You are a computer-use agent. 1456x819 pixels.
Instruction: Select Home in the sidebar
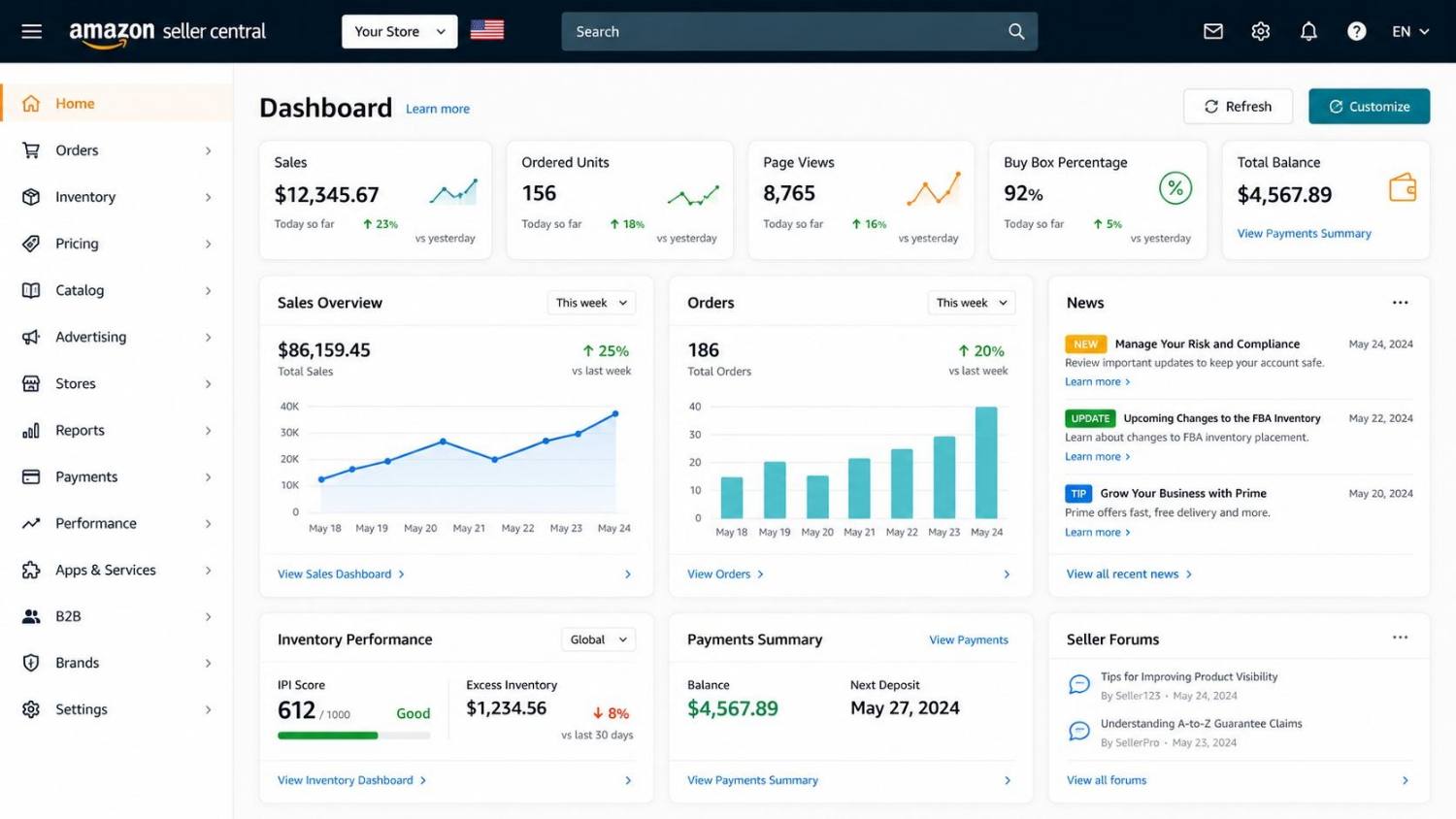116,103
